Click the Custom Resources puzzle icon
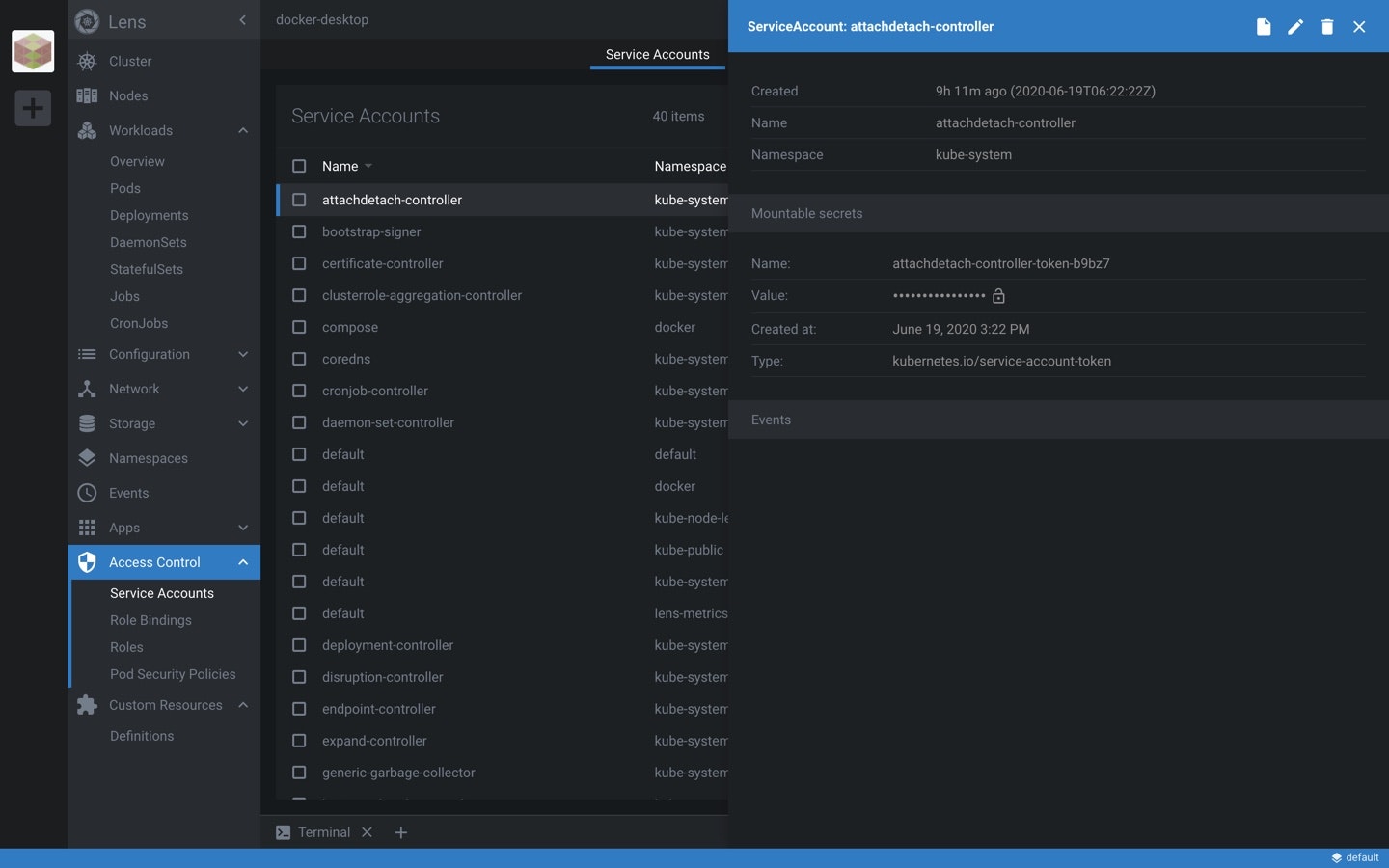1389x868 pixels. coord(87,705)
